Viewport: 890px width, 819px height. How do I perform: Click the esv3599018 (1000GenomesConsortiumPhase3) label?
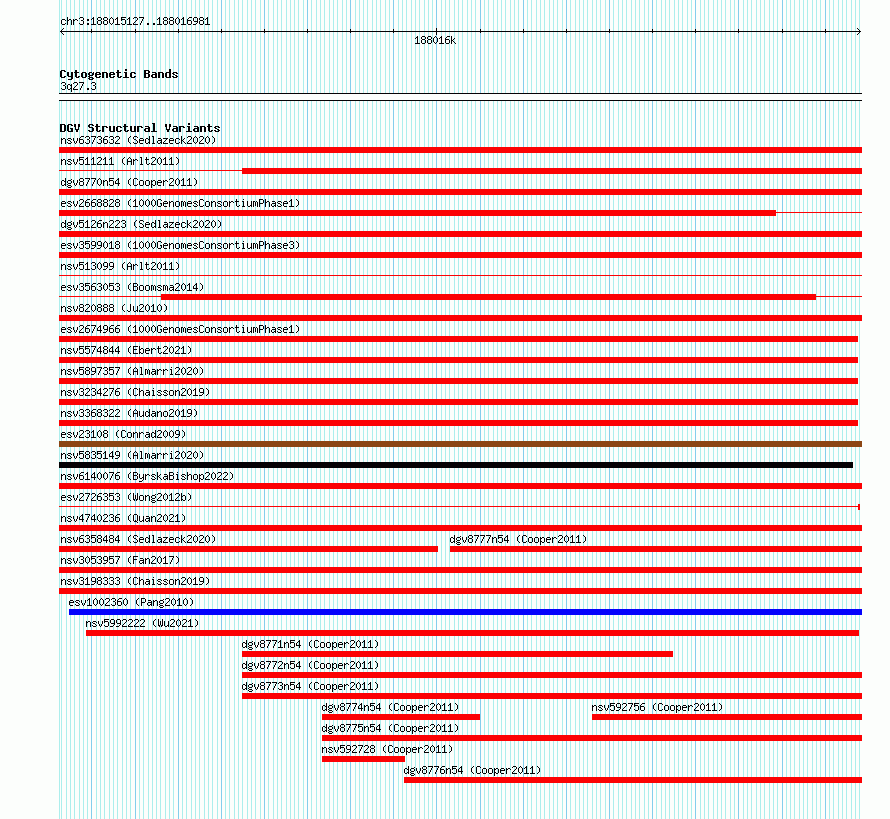(x=180, y=245)
